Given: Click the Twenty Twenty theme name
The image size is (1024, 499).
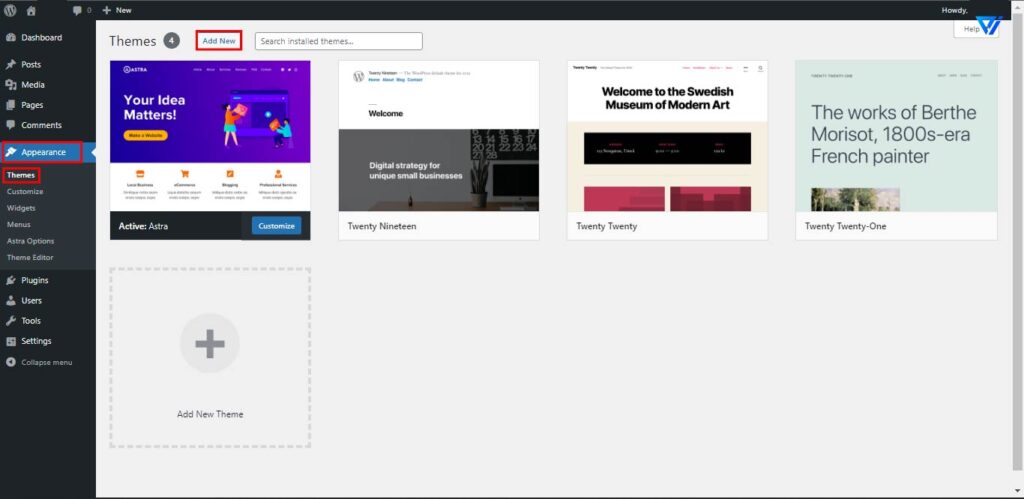Looking at the screenshot, I should (x=607, y=226).
